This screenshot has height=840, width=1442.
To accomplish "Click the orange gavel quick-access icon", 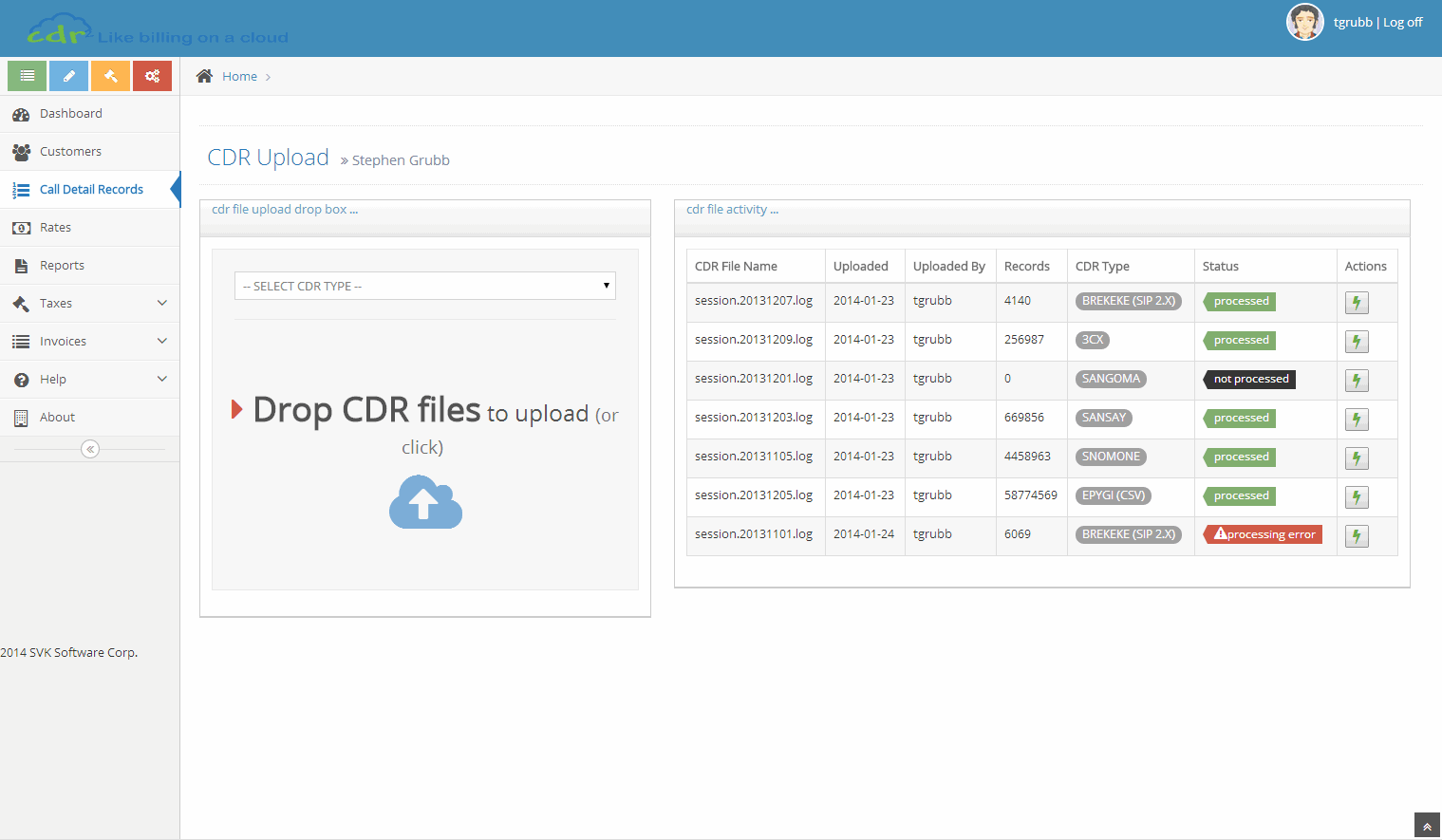I will tap(110, 75).
